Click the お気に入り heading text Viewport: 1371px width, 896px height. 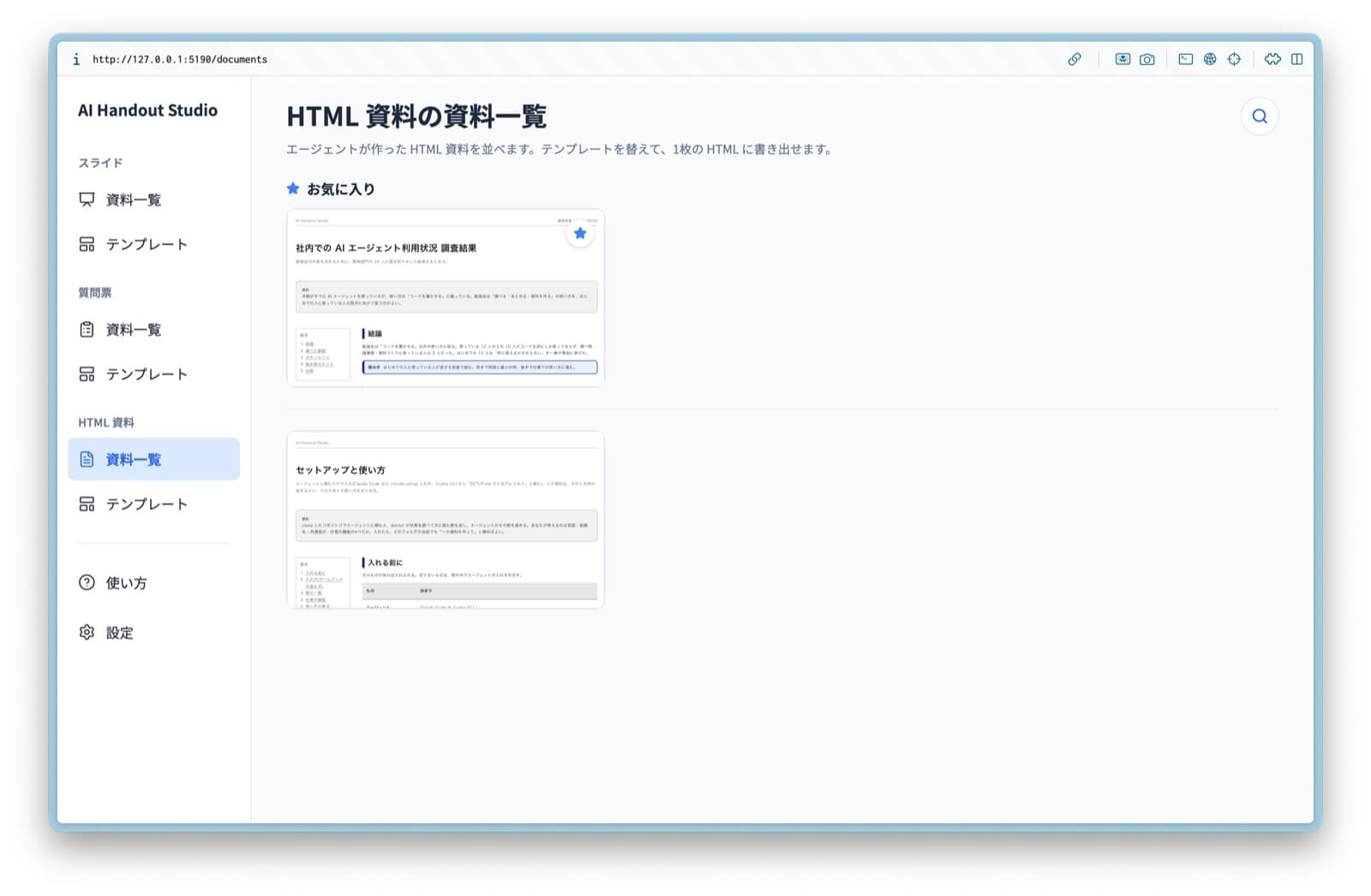pyautogui.click(x=341, y=189)
